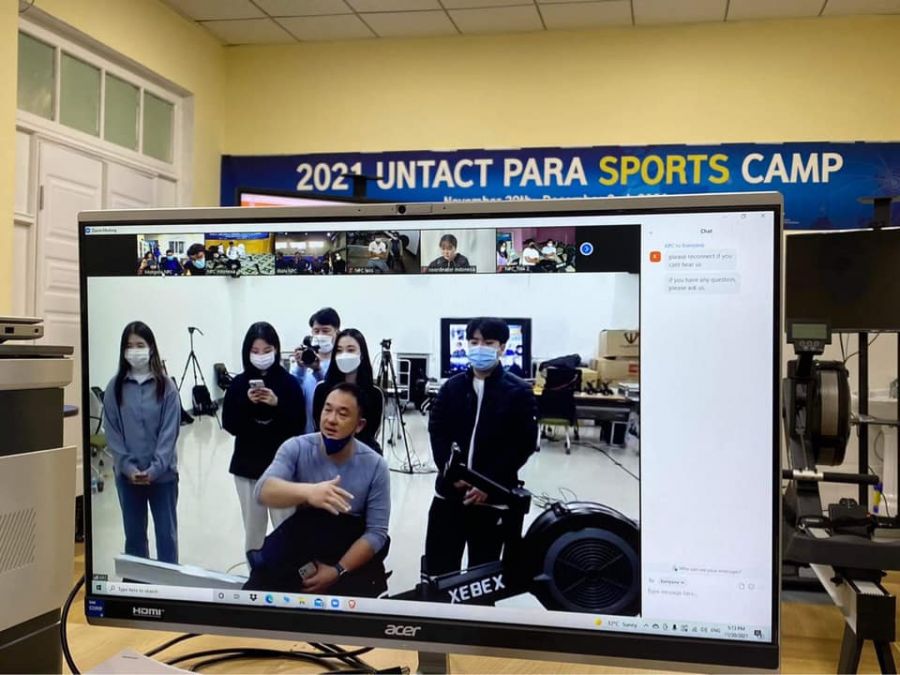Show hidden system tray icons
The image size is (900, 675).
pos(646,626)
